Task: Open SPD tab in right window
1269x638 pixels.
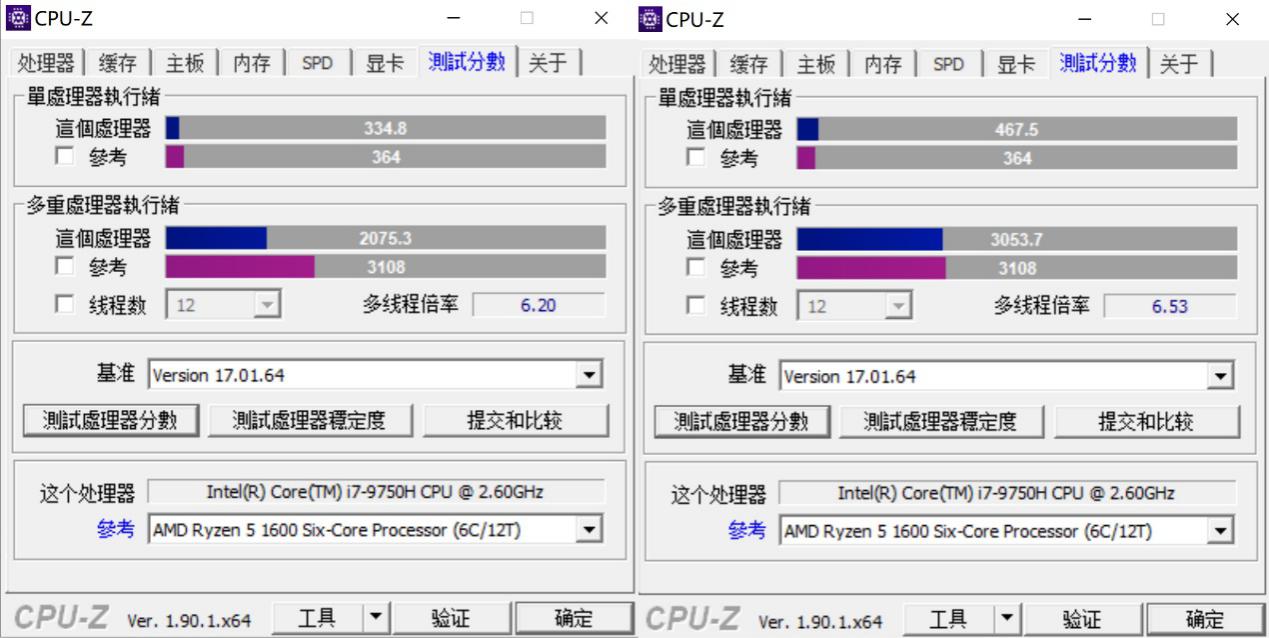Action: [949, 63]
